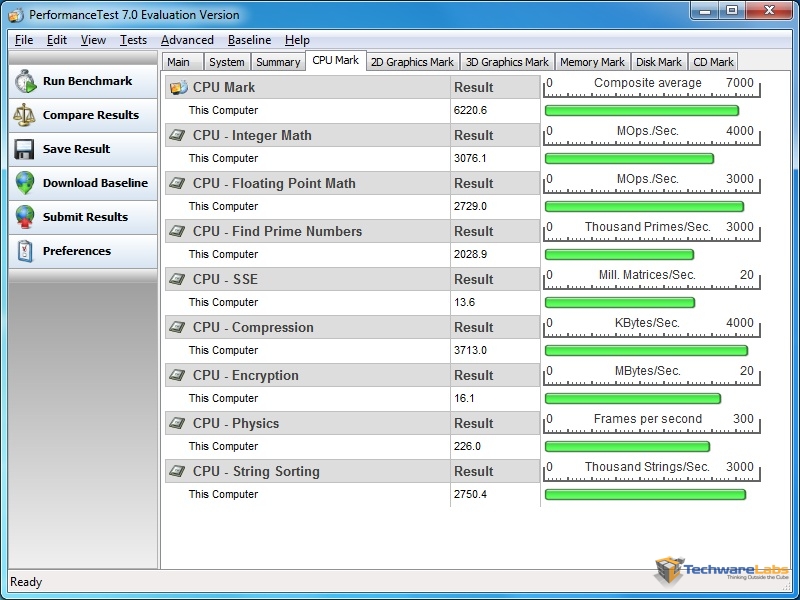Click the Submit Results globe icon
The height and width of the screenshot is (600, 800).
(x=25, y=218)
